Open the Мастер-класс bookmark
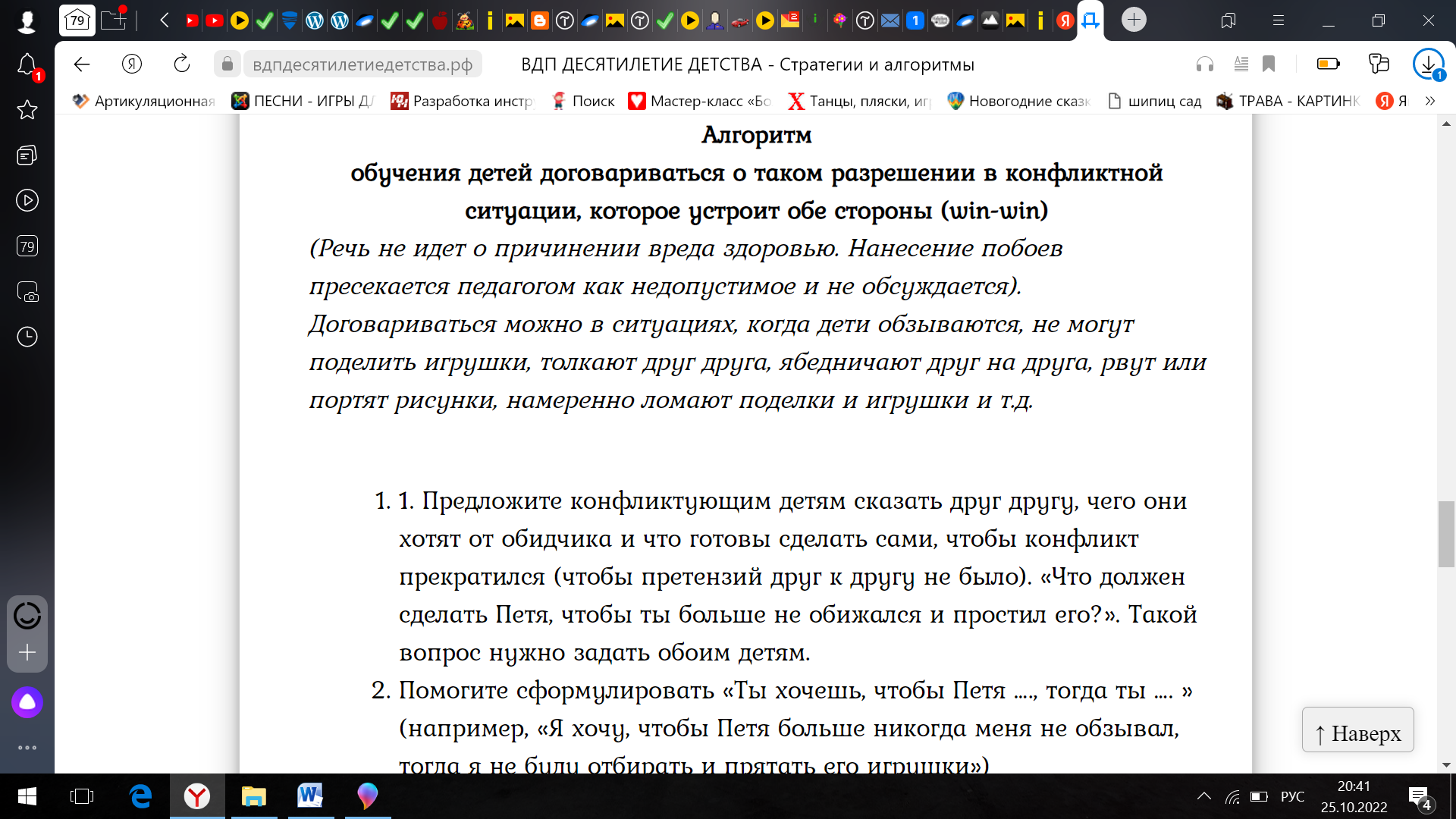This screenshot has width=1456, height=819. coord(700,101)
